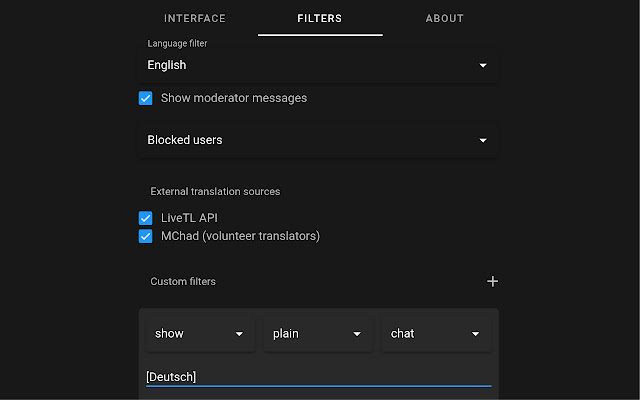Open the 'show' filter action dropdown
This screenshot has width=640, height=400.
click(x=190, y=334)
